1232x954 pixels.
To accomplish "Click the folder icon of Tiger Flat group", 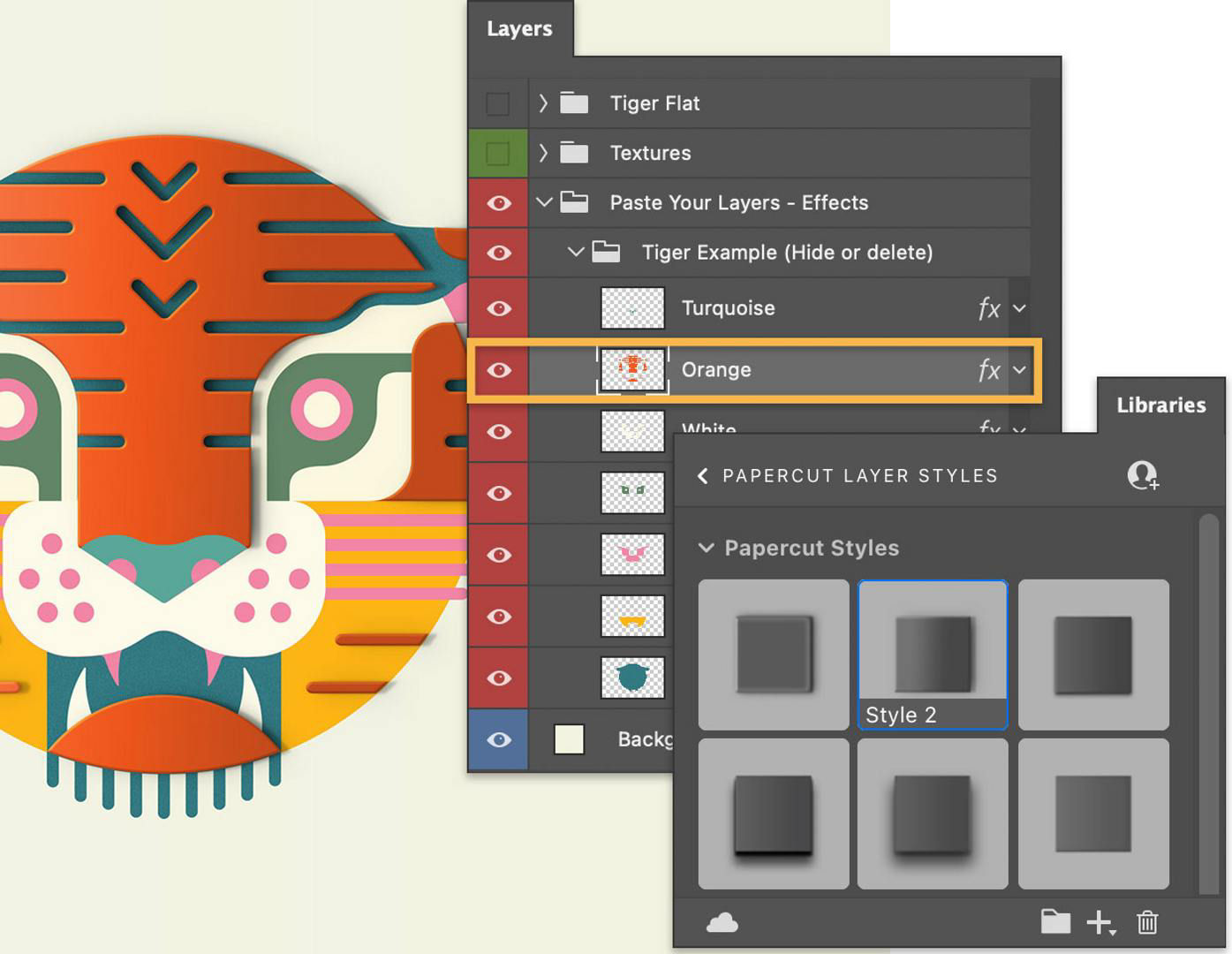I will point(573,103).
